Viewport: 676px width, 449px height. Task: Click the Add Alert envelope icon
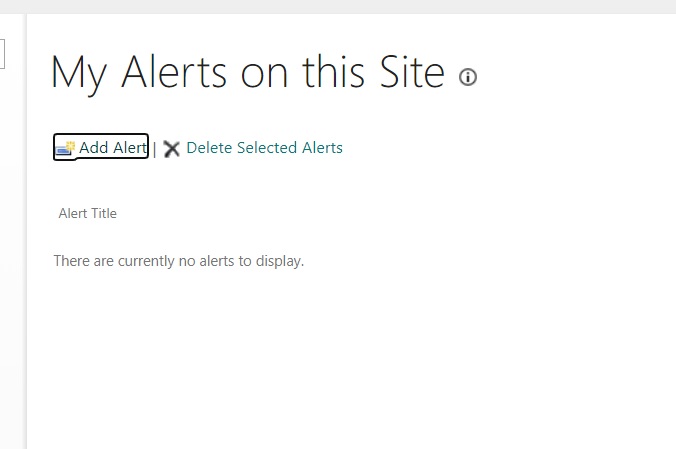(x=65, y=148)
